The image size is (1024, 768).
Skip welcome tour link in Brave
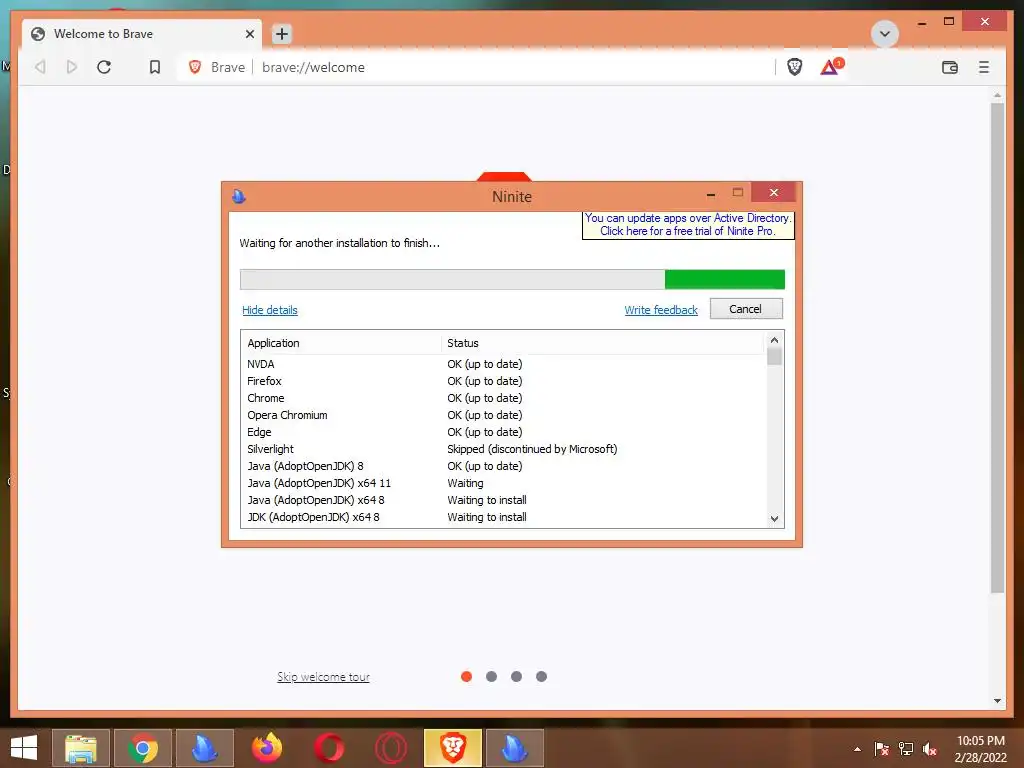pos(323,677)
